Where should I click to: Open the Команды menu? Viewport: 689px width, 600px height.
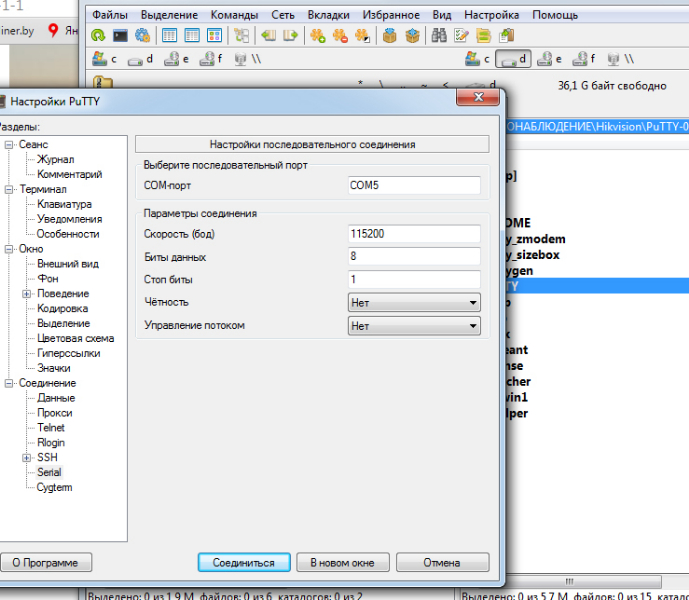pyautogui.click(x=234, y=15)
